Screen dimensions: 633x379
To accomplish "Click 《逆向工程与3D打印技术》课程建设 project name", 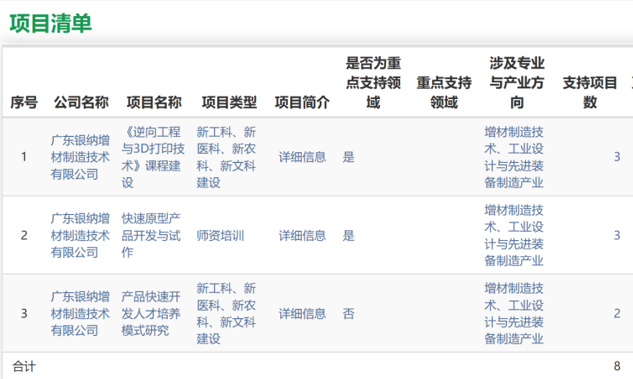I will (x=153, y=157).
